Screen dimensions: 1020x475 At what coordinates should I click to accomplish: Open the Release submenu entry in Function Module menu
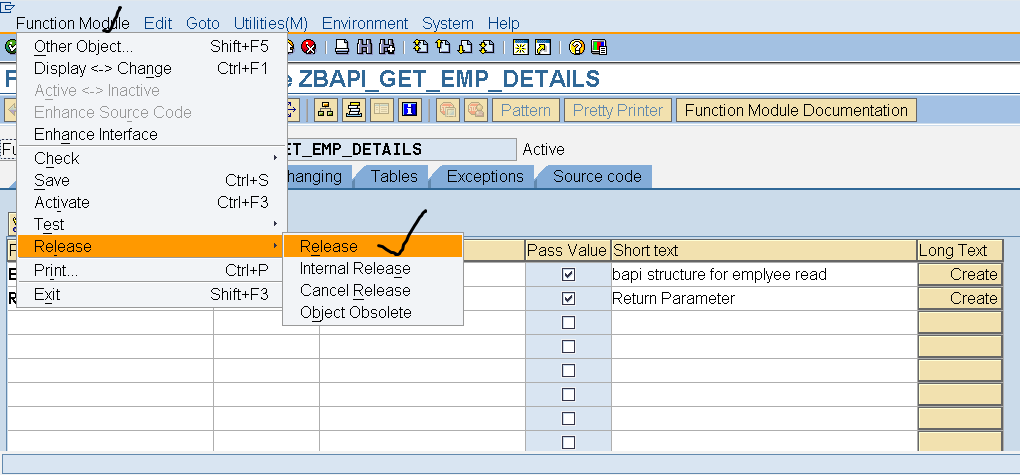(151, 247)
